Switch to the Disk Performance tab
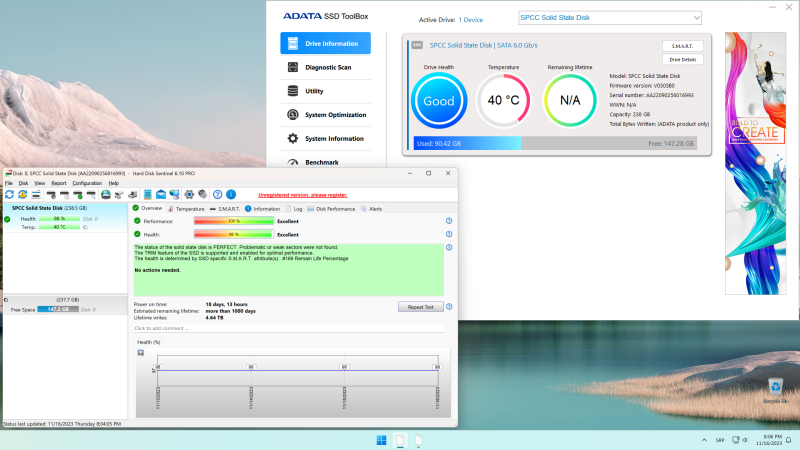Viewport: 800px width, 450px height. click(x=331, y=209)
